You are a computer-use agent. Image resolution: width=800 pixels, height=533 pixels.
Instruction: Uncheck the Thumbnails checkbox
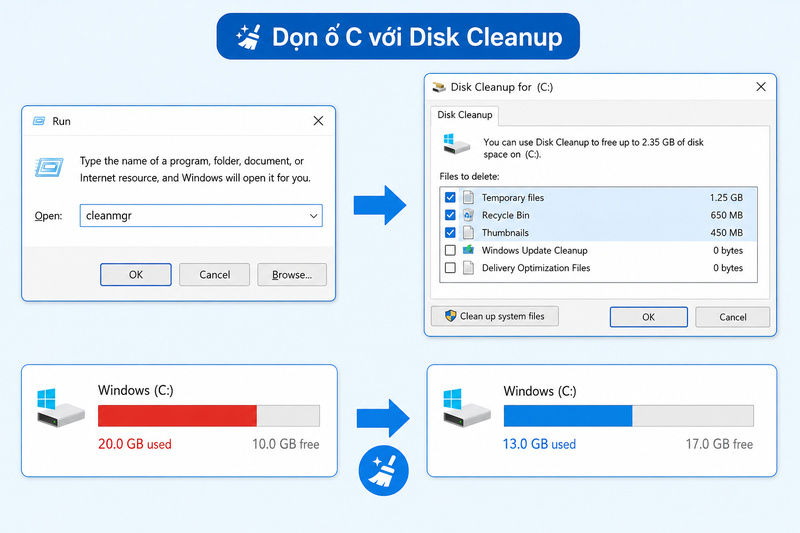coord(450,233)
